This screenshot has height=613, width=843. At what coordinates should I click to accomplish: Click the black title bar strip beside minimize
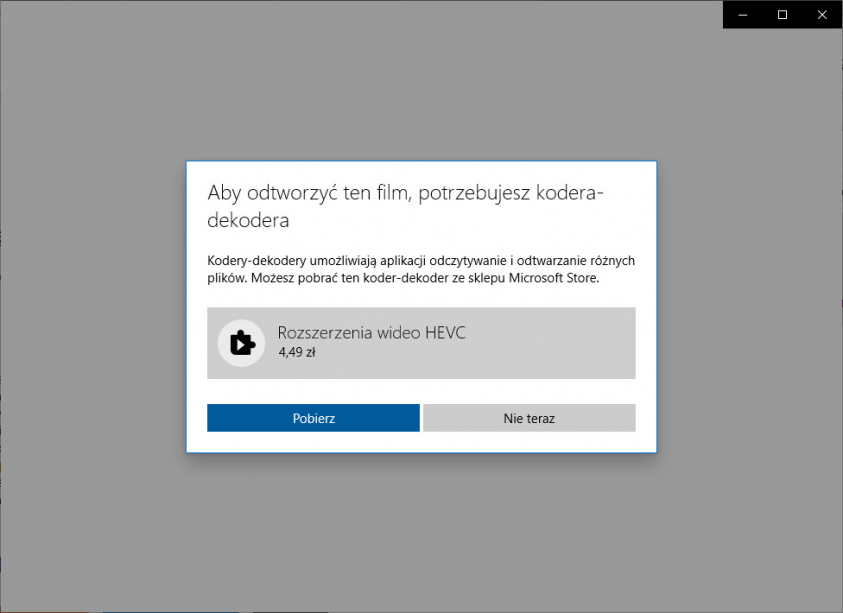click(x=729, y=14)
